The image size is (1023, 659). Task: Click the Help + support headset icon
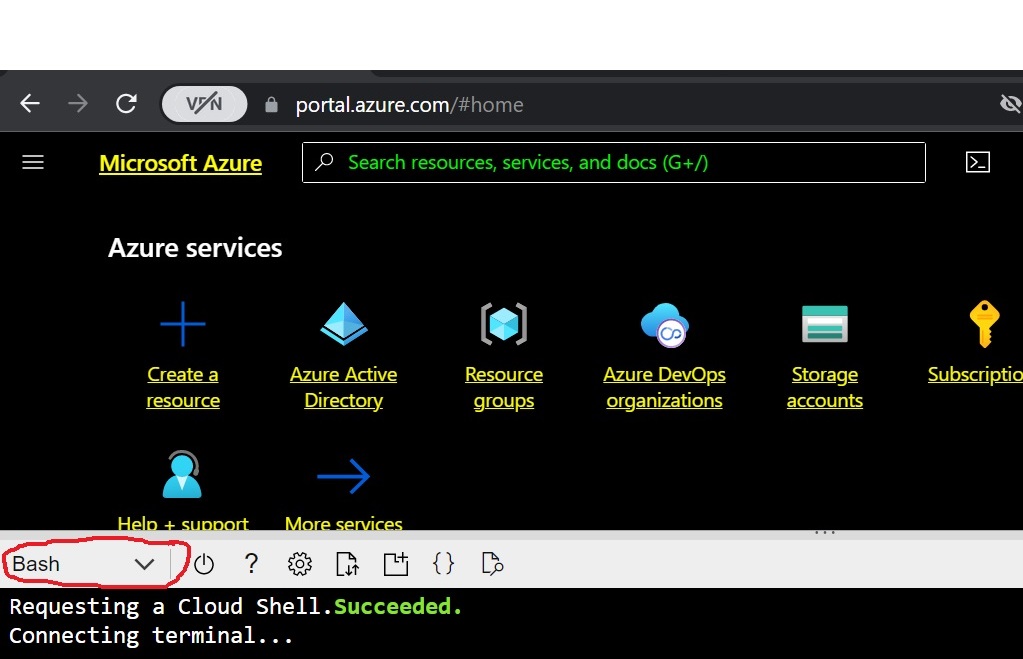coord(182,474)
